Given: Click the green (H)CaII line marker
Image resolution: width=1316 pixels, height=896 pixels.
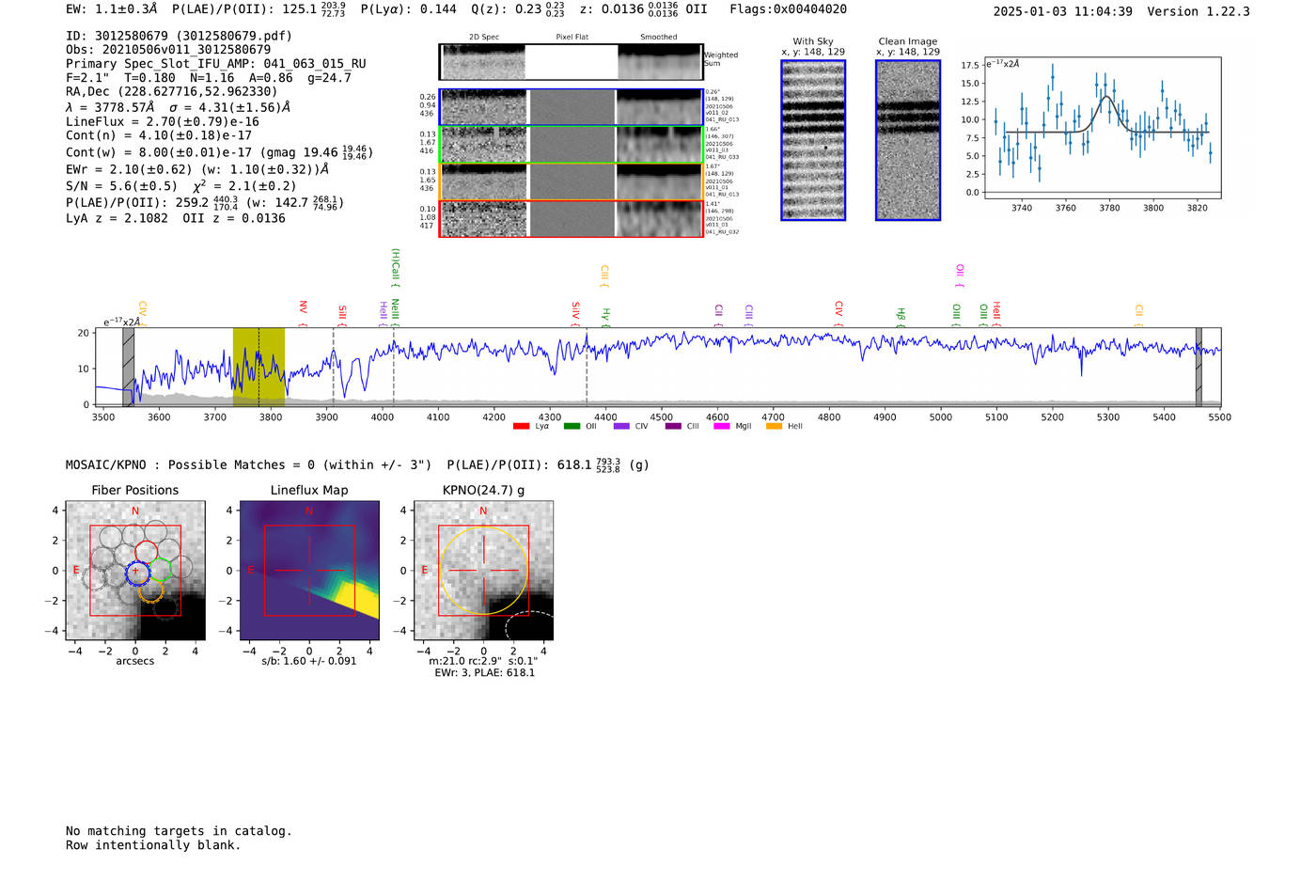Looking at the screenshot, I should (396, 266).
